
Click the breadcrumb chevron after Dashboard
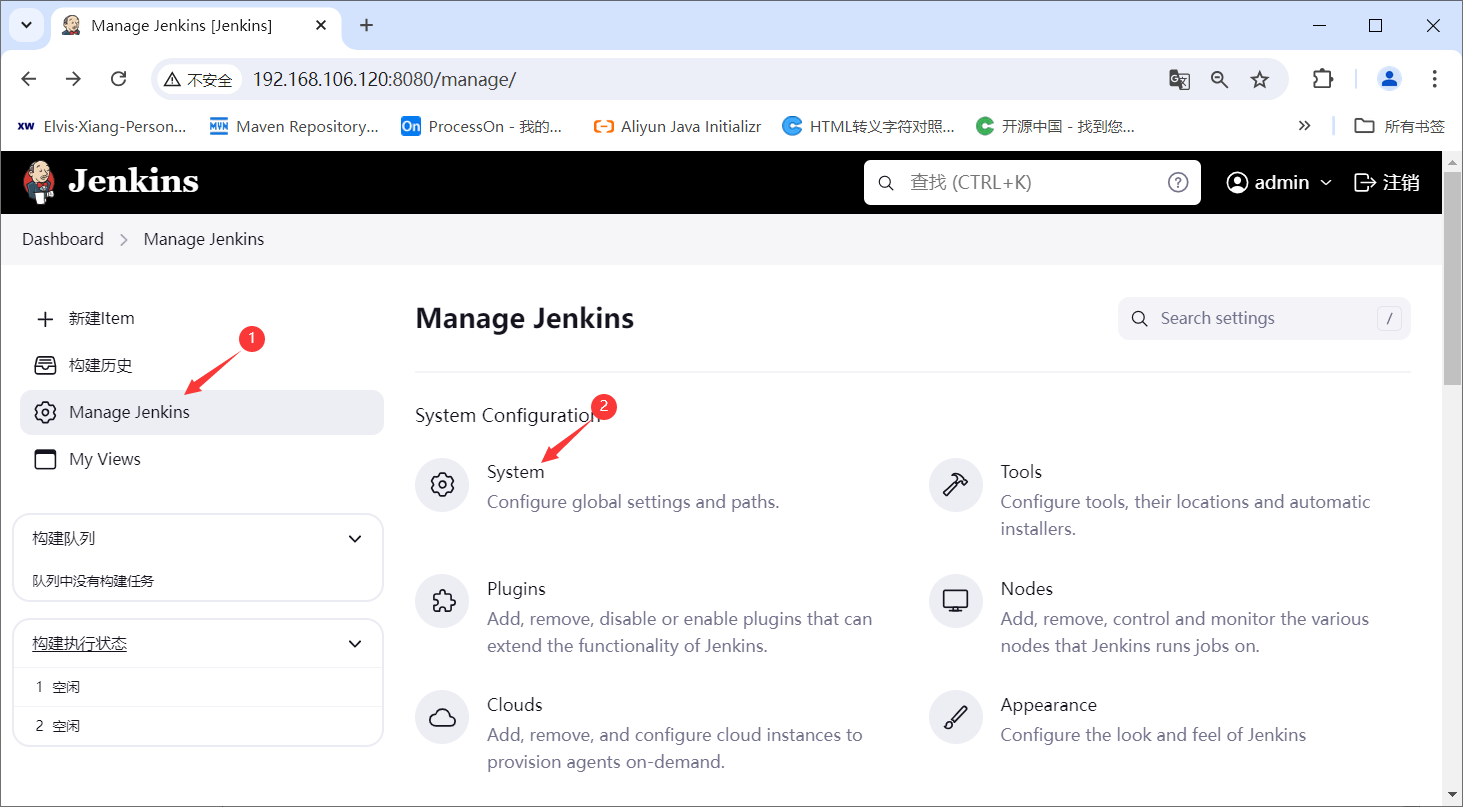(124, 240)
